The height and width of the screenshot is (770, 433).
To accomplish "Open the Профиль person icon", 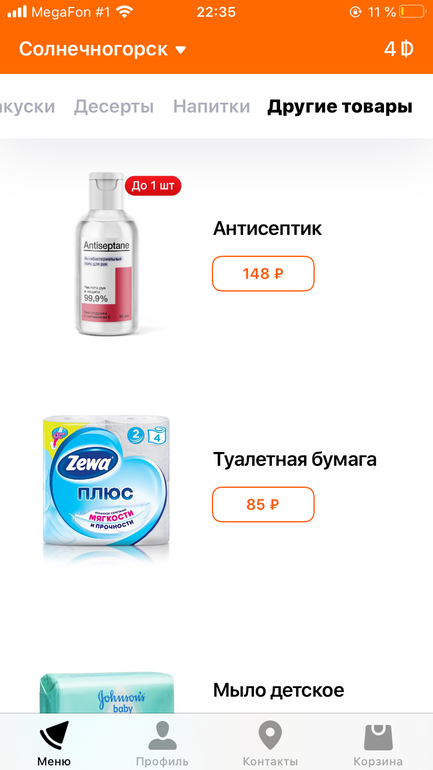I will 162,735.
